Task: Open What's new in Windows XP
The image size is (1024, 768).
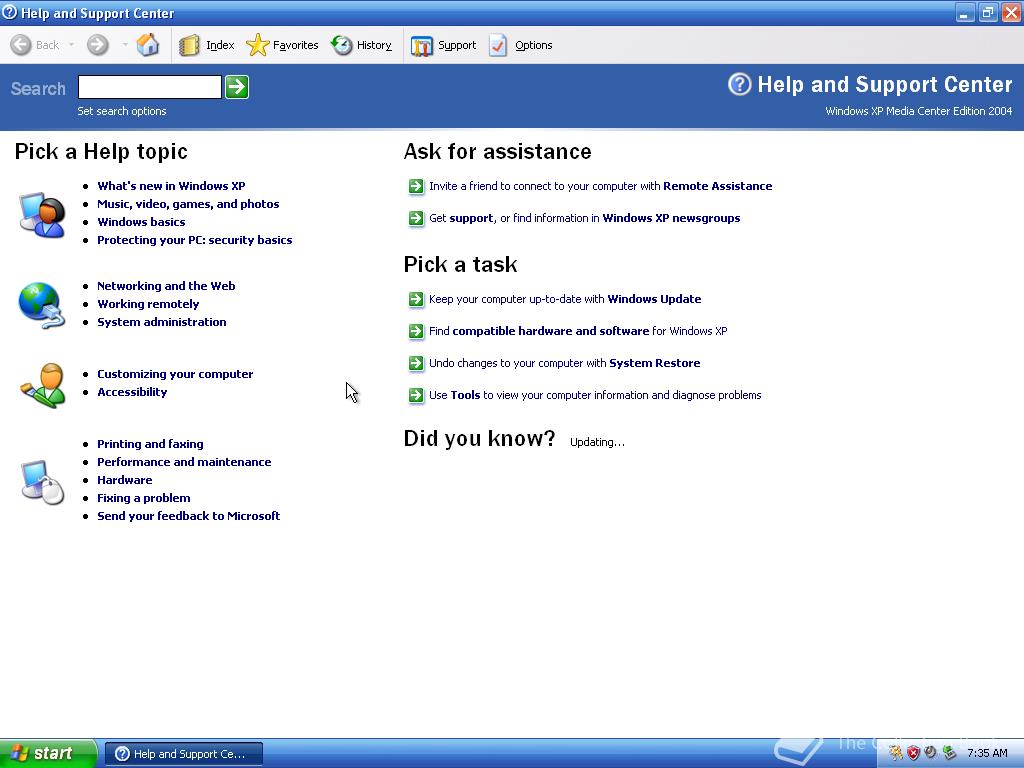Action: (171, 186)
